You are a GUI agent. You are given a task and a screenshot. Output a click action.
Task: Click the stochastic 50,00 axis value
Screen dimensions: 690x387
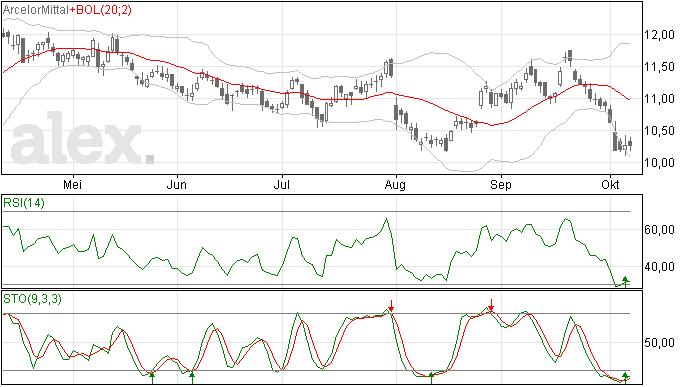point(660,343)
